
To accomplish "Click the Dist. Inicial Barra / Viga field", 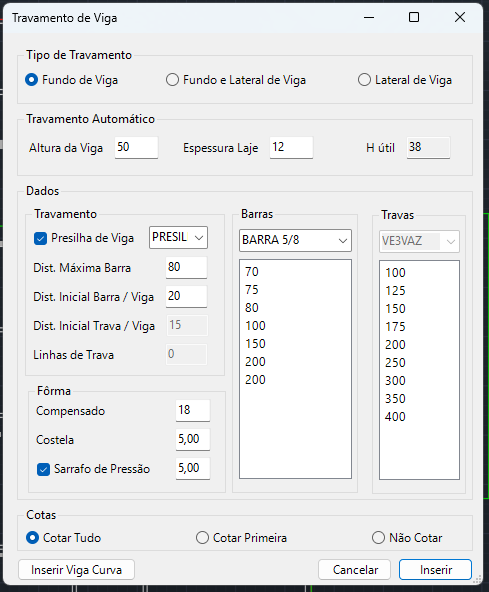I will click(x=186, y=296).
